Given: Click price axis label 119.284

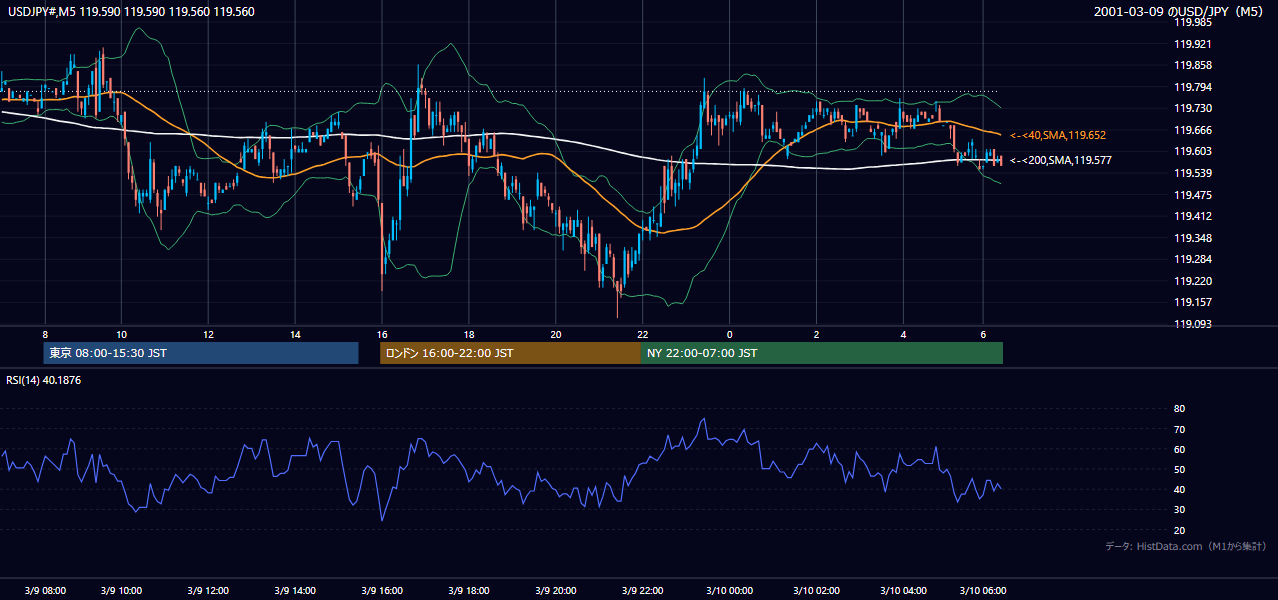Looking at the screenshot, I should click(x=1192, y=259).
